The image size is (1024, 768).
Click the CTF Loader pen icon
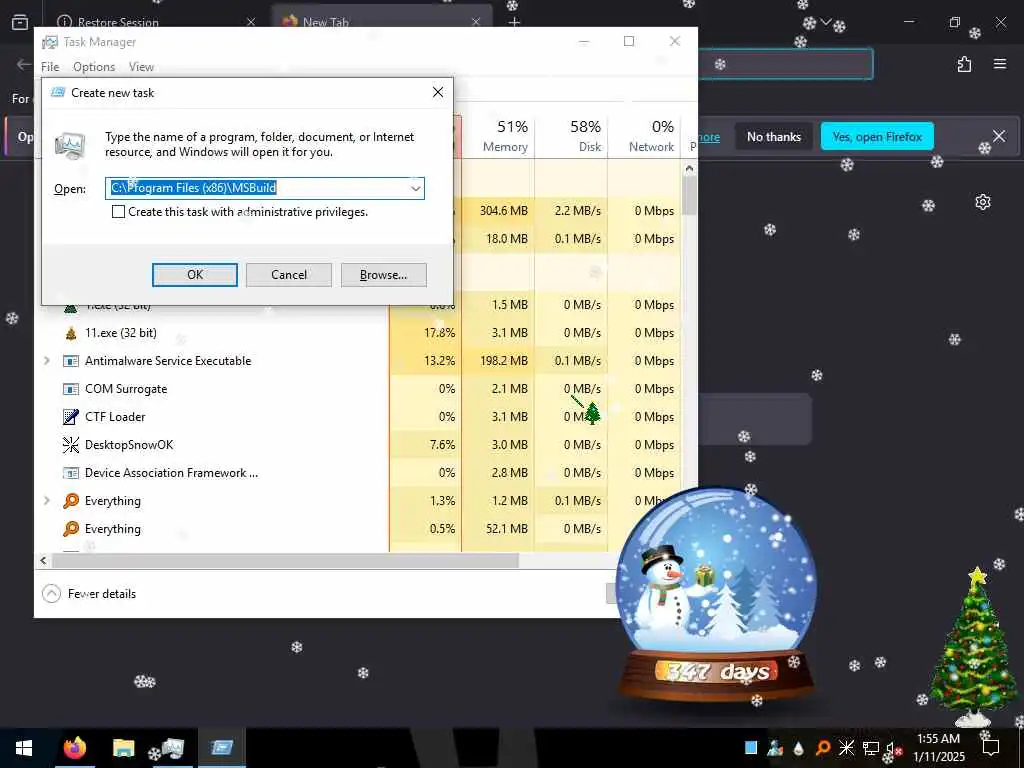tap(71, 417)
